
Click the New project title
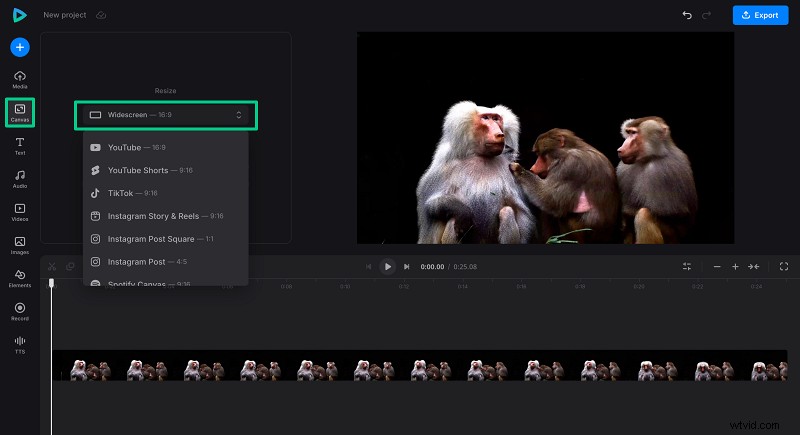click(x=65, y=15)
